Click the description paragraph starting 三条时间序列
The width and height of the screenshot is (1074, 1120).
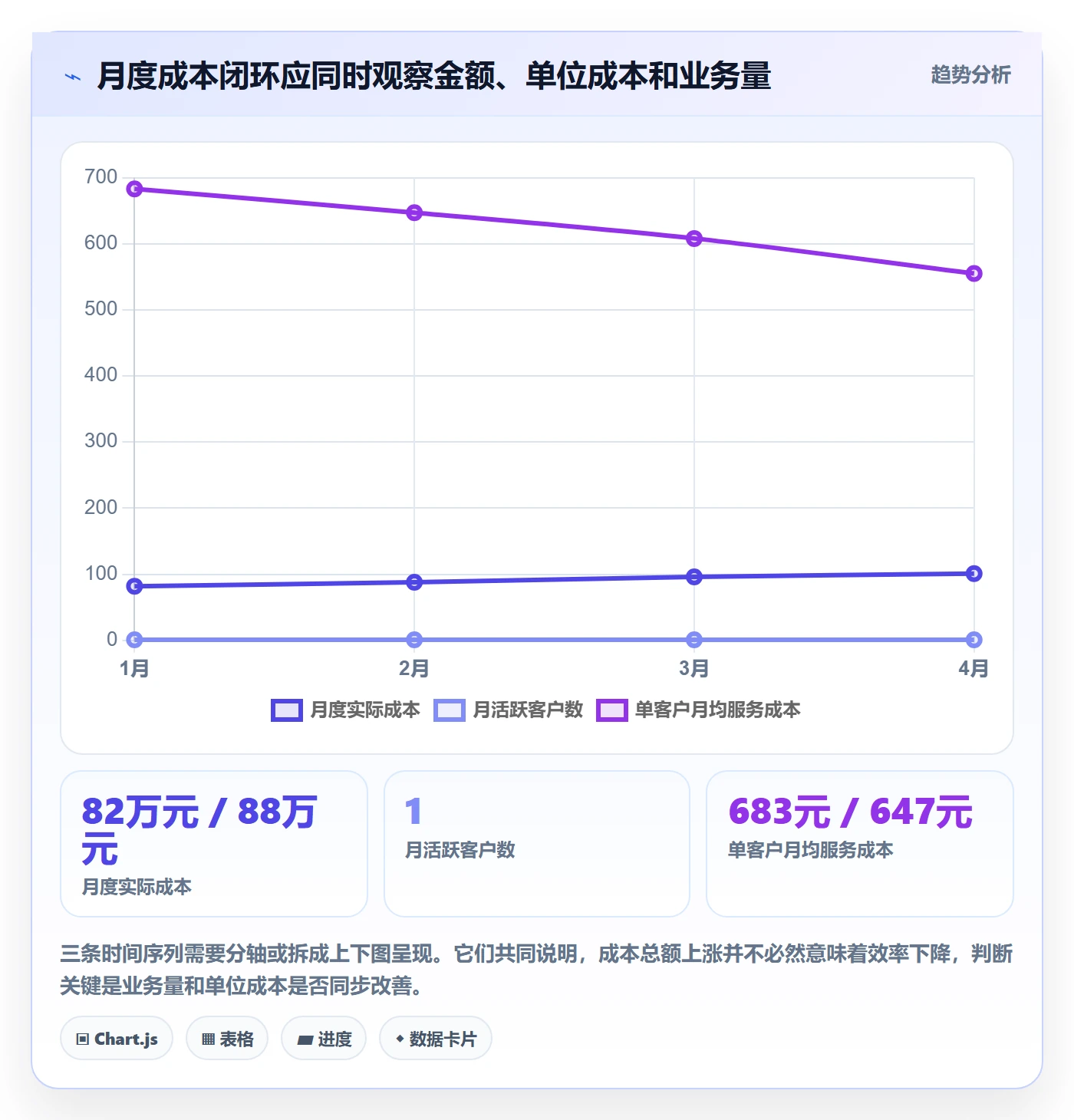536,970
